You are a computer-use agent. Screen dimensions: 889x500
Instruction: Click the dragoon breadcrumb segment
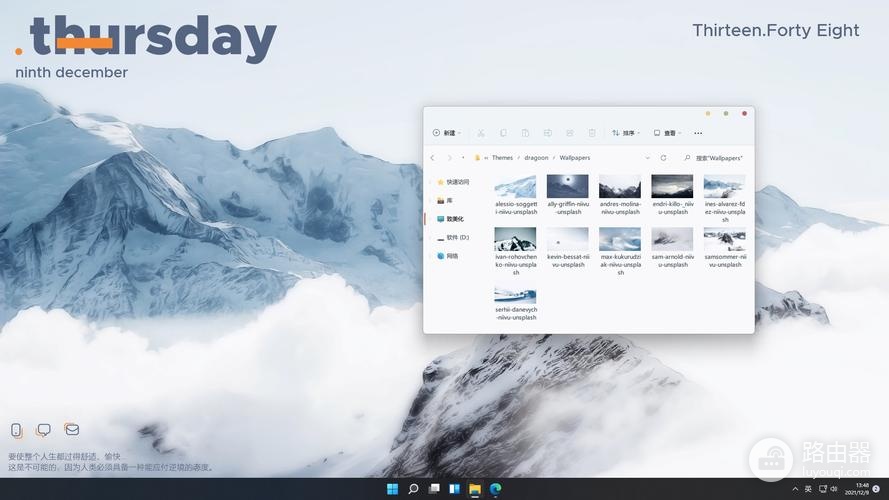536,158
